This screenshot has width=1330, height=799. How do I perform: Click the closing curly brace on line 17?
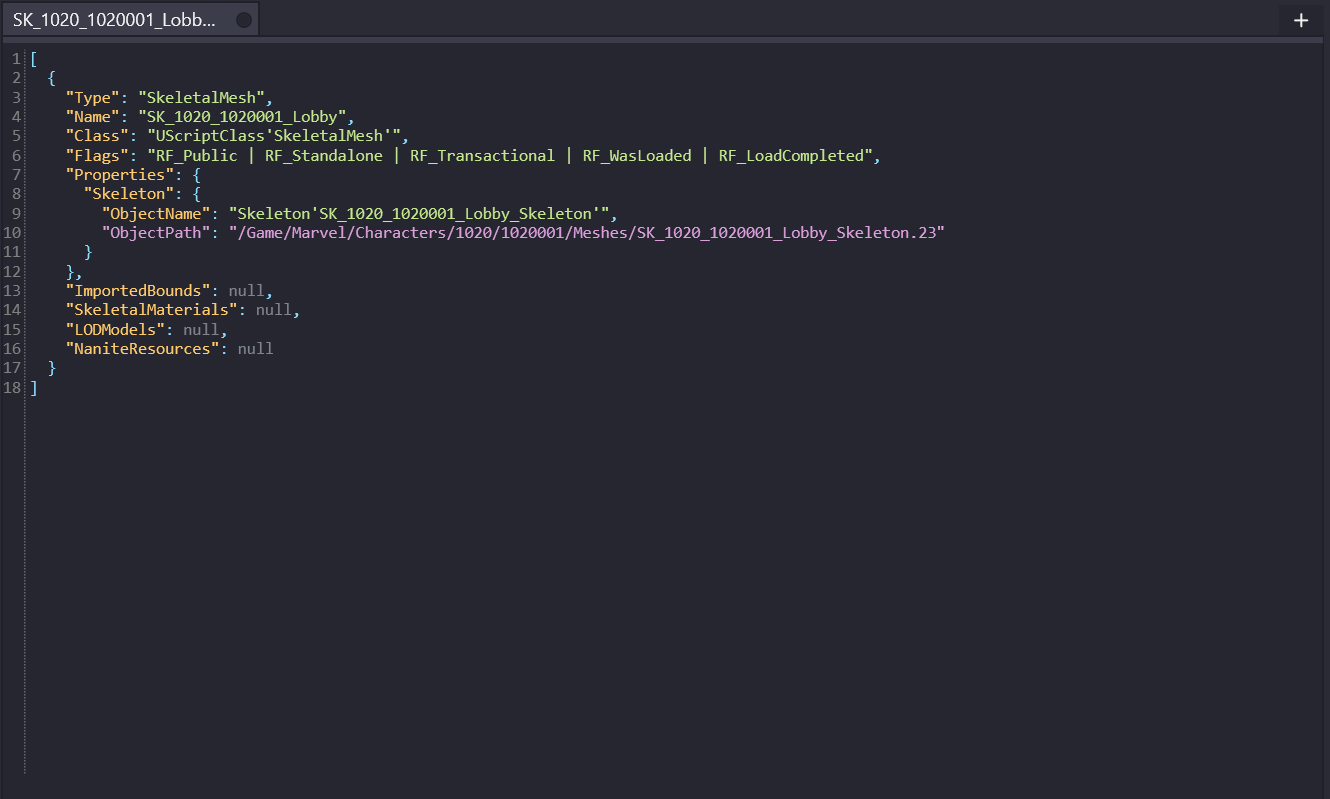(52, 368)
